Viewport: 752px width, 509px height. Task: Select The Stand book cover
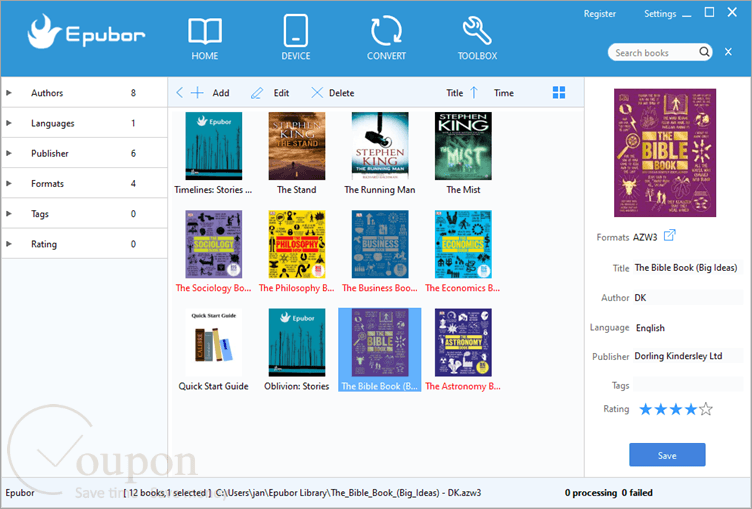click(x=297, y=146)
